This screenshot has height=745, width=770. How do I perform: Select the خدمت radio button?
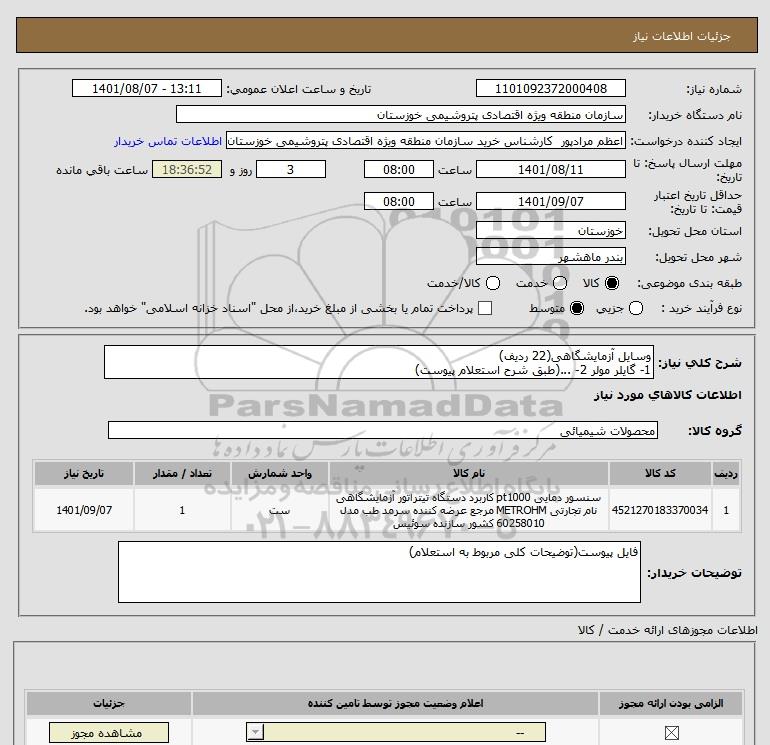coord(560,283)
